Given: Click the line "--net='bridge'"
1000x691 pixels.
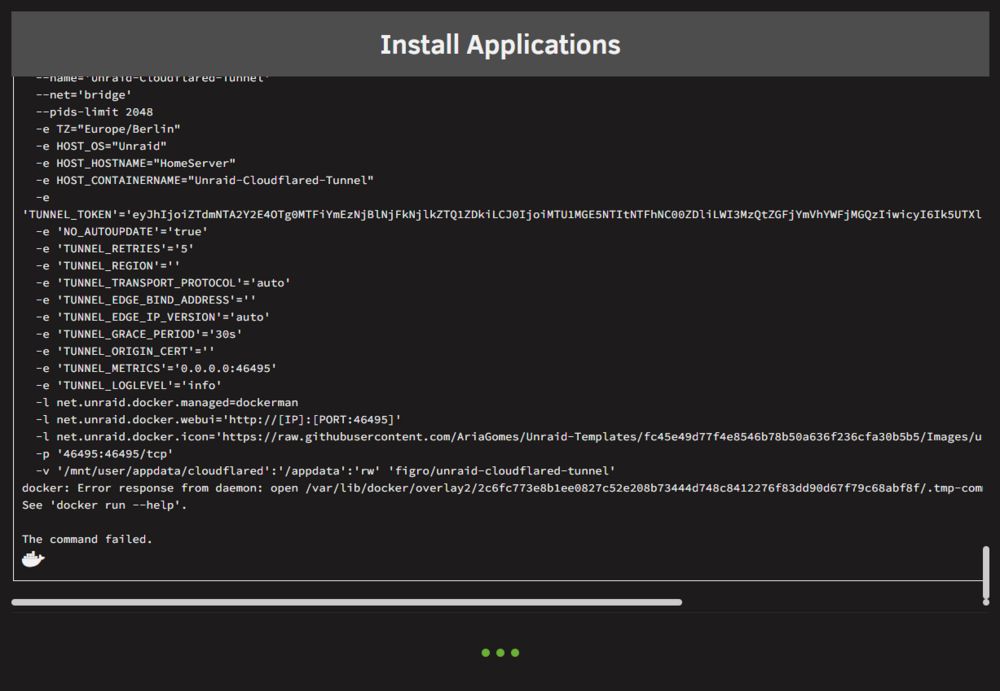Looking at the screenshot, I should tap(84, 95).
